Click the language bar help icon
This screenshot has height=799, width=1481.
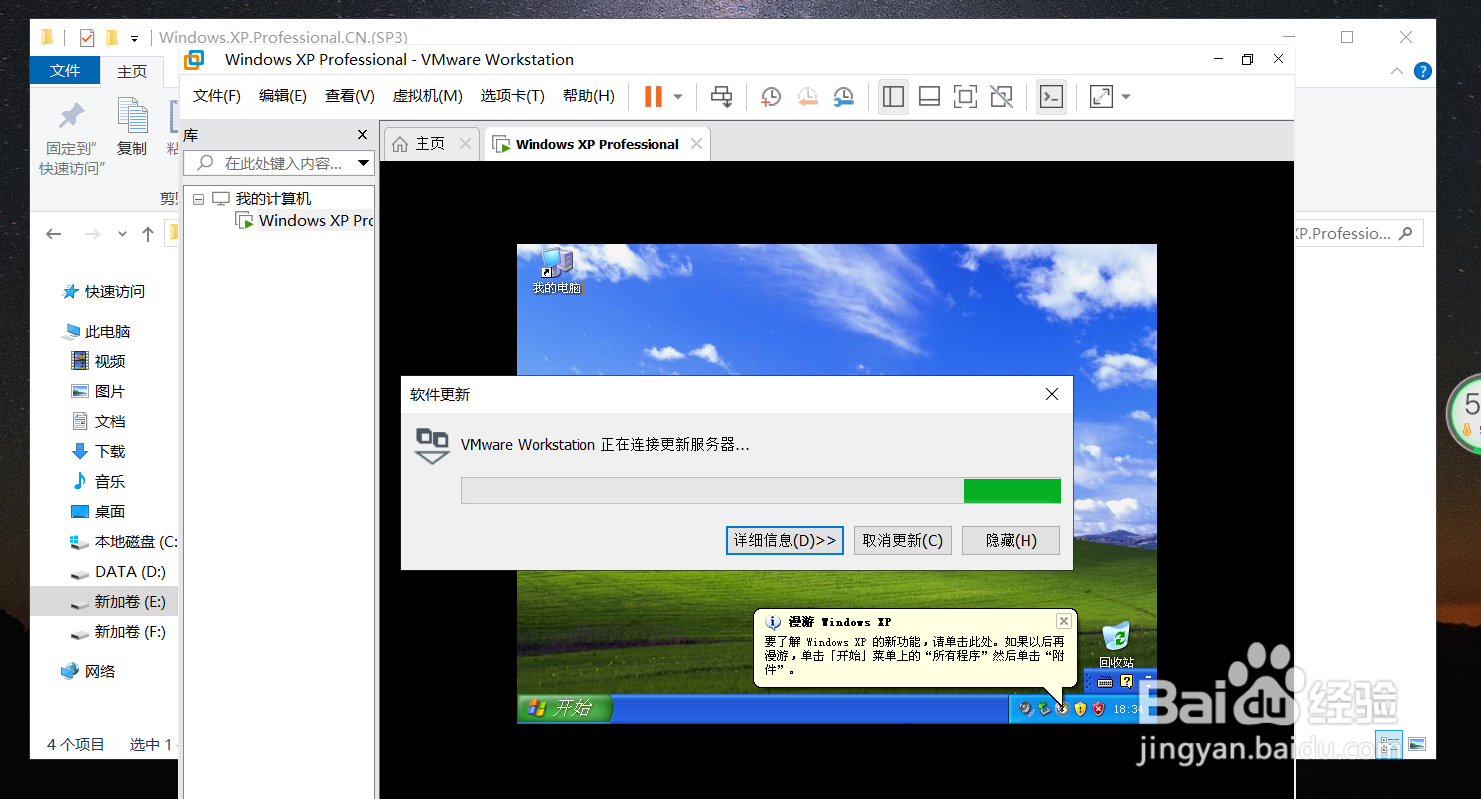(x=1126, y=681)
